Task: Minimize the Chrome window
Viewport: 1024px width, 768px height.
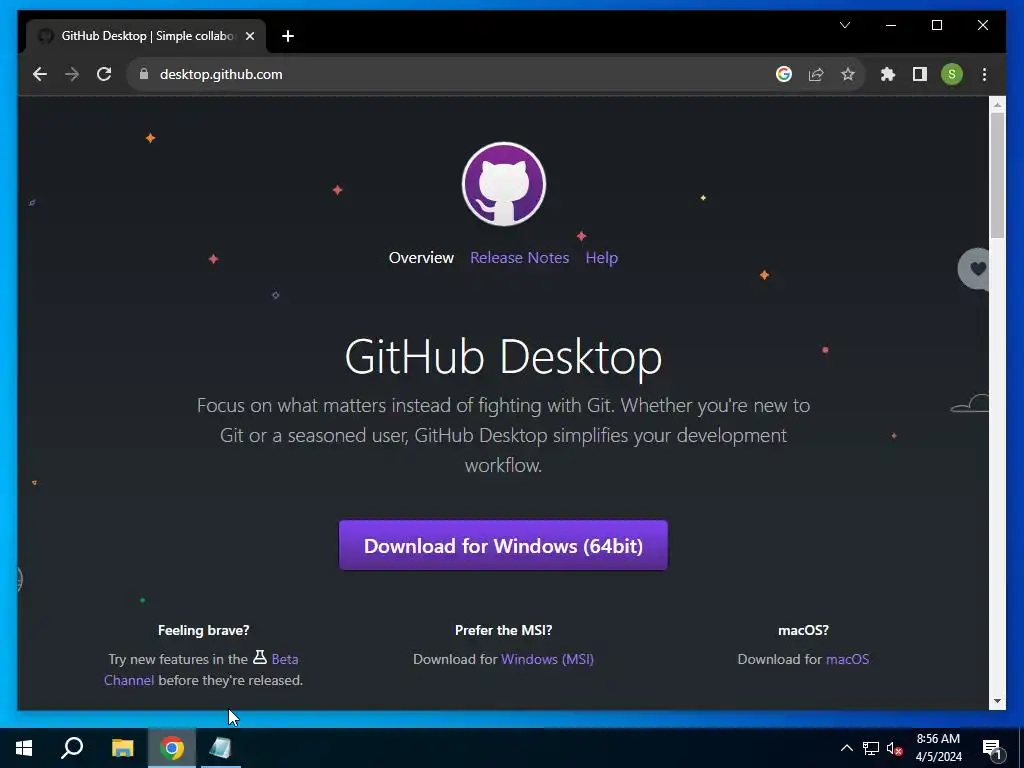Action: 891,25
